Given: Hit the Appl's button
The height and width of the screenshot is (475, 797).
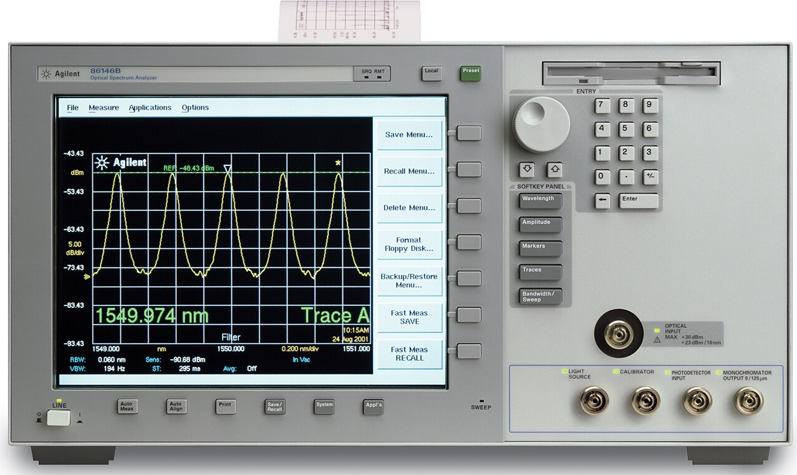Looking at the screenshot, I should (x=374, y=406).
